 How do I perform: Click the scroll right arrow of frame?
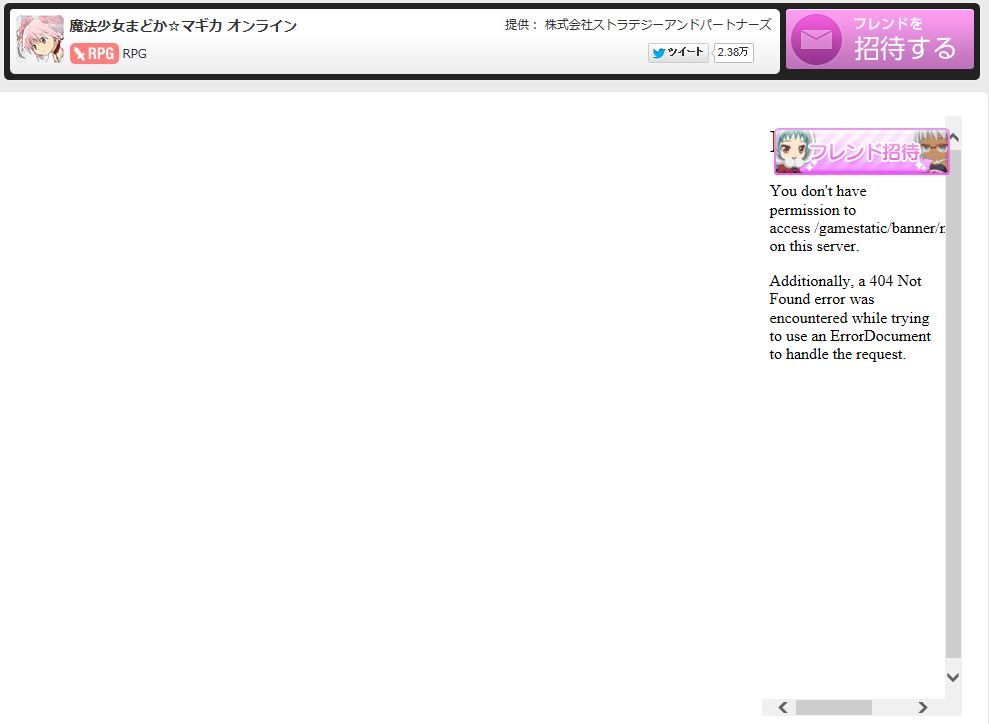[923, 708]
